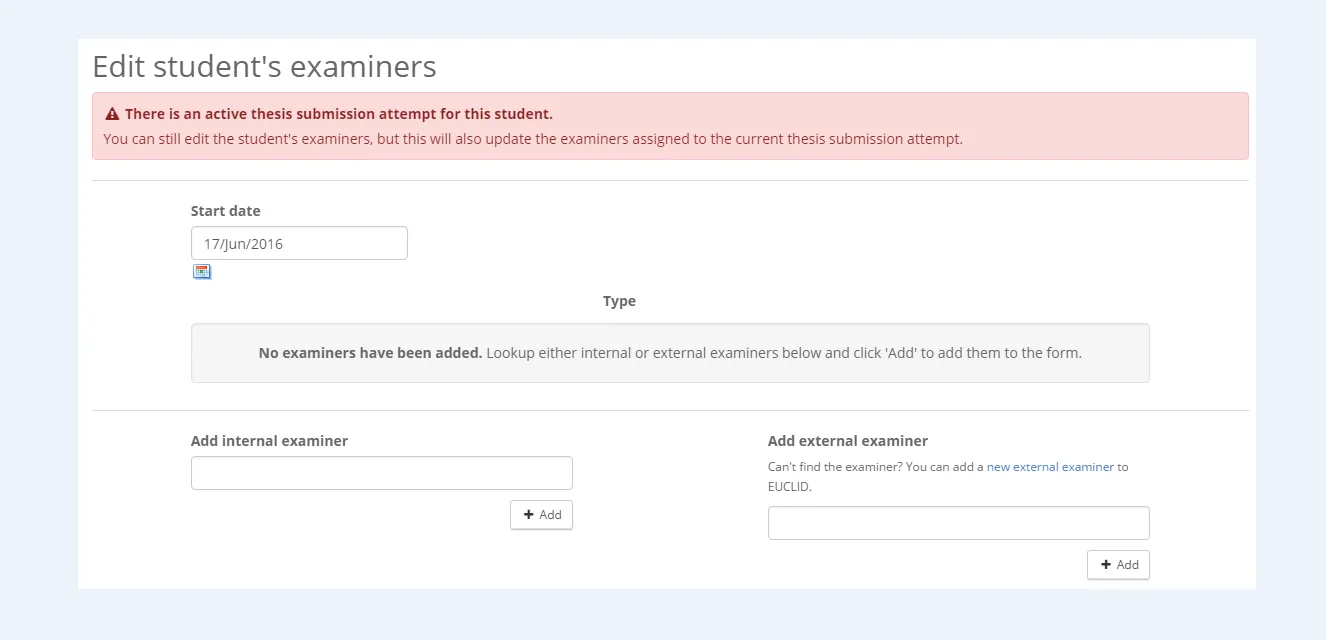Image resolution: width=1326 pixels, height=640 pixels.
Task: Click the Type column header
Action: [x=619, y=300]
